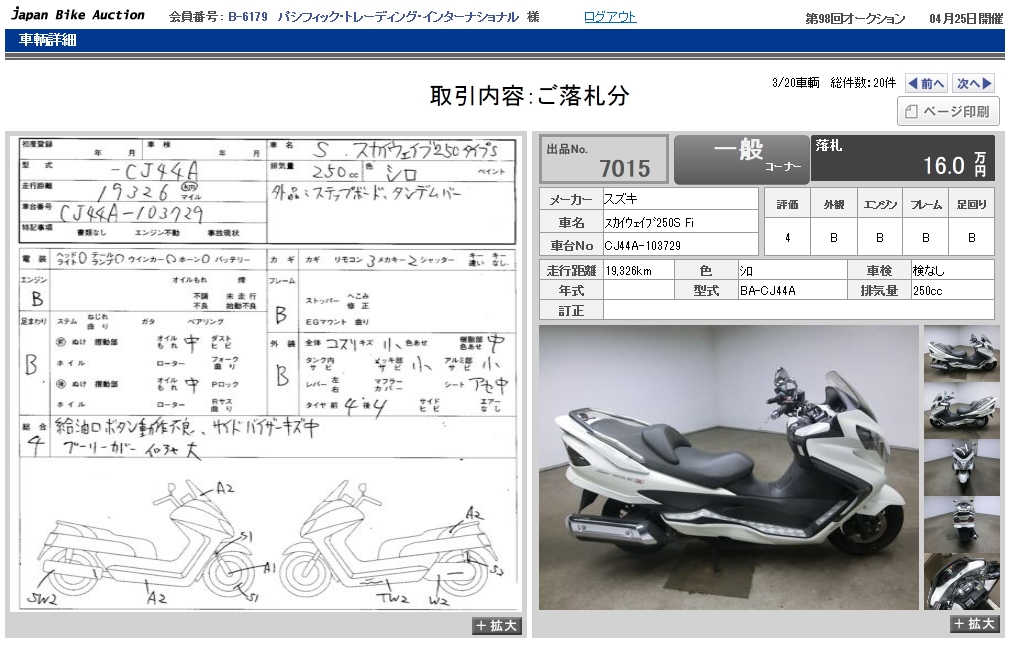Click the lot number 7015
The height and width of the screenshot is (645, 1009).
click(x=625, y=168)
